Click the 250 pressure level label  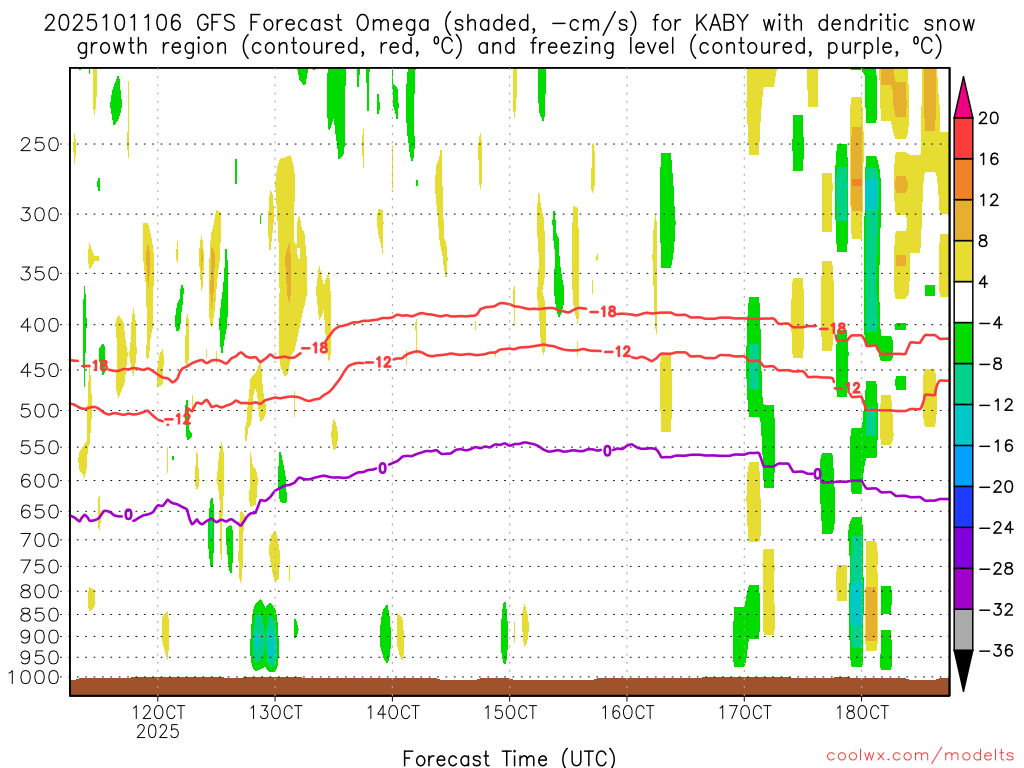click(x=40, y=144)
